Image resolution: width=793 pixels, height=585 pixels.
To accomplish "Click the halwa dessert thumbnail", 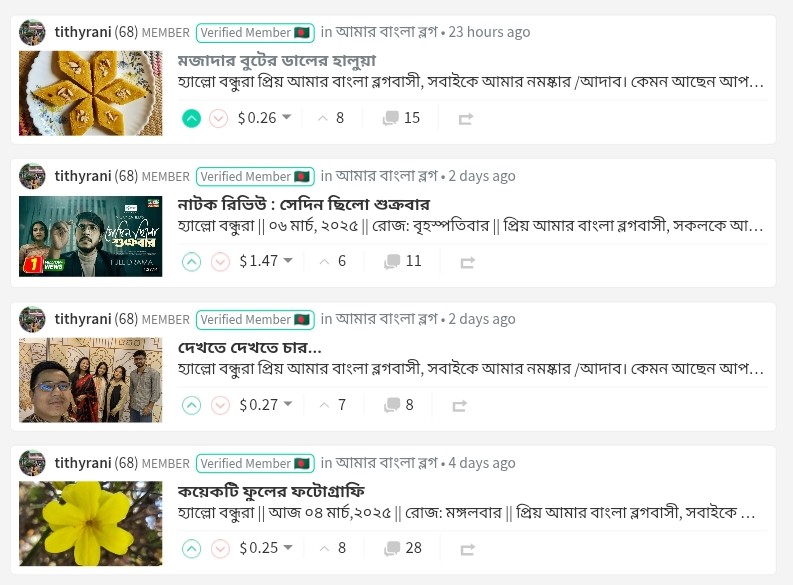I will pos(91,93).
